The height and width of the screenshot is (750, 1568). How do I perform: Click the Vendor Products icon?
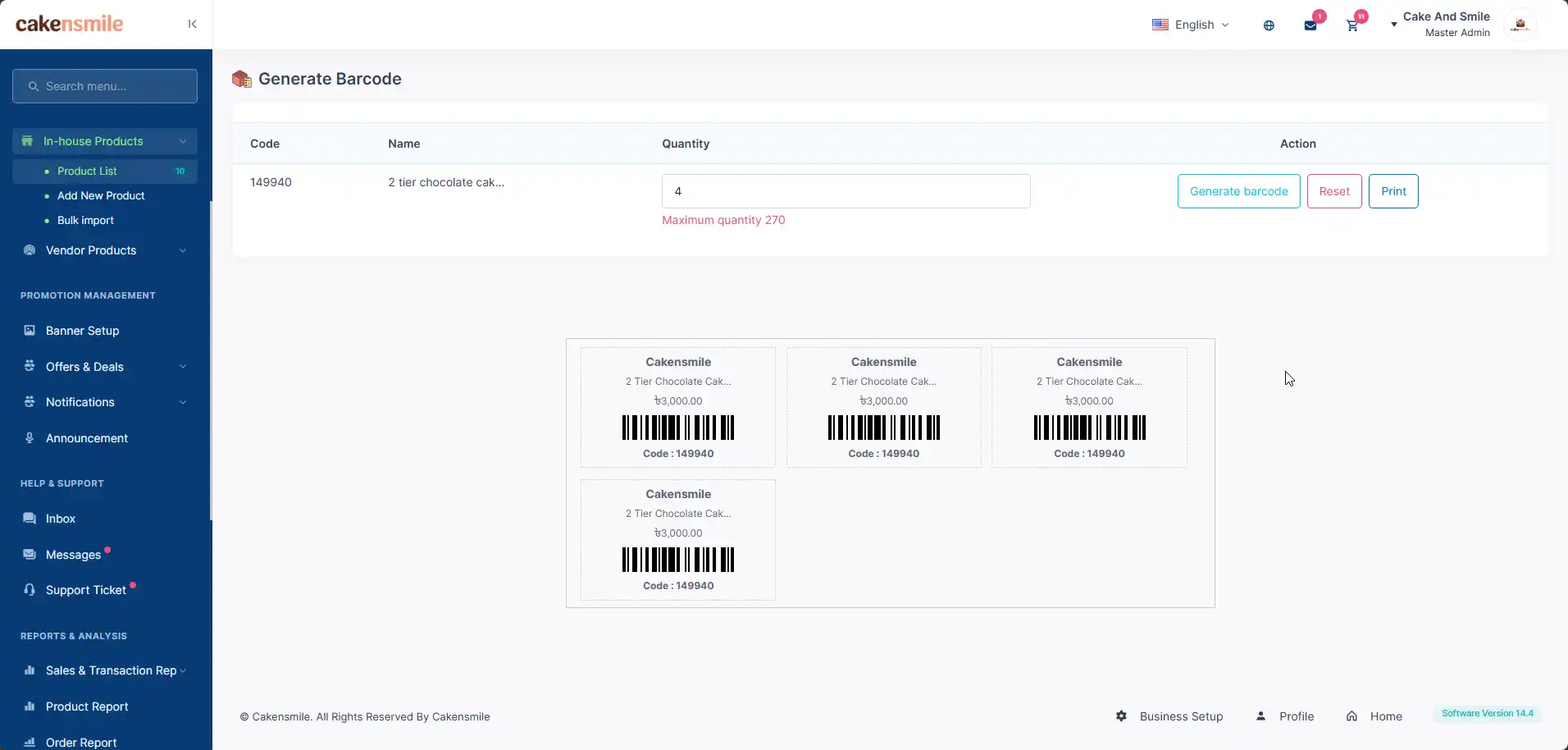click(x=30, y=250)
